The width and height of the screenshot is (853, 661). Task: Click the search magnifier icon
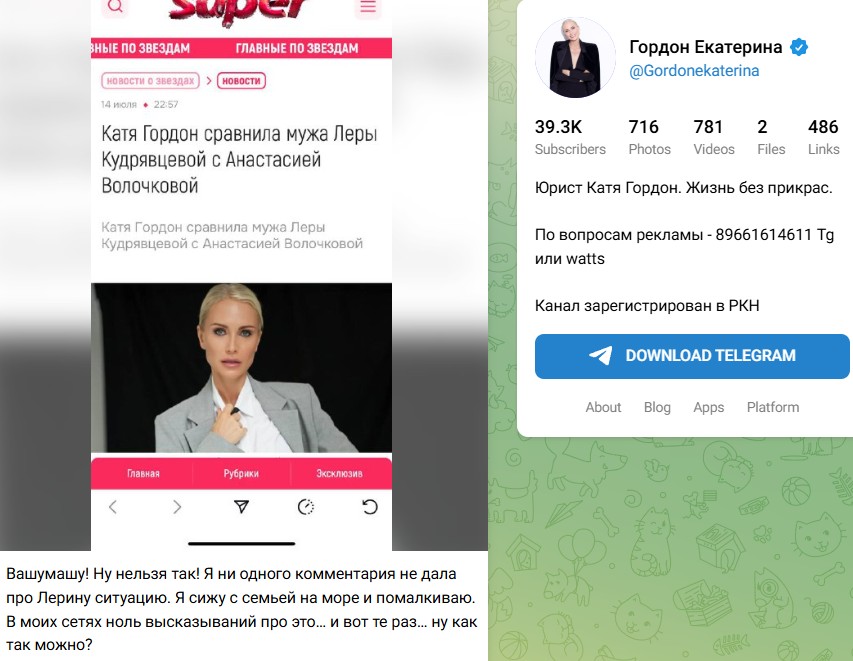pyautogui.click(x=115, y=6)
